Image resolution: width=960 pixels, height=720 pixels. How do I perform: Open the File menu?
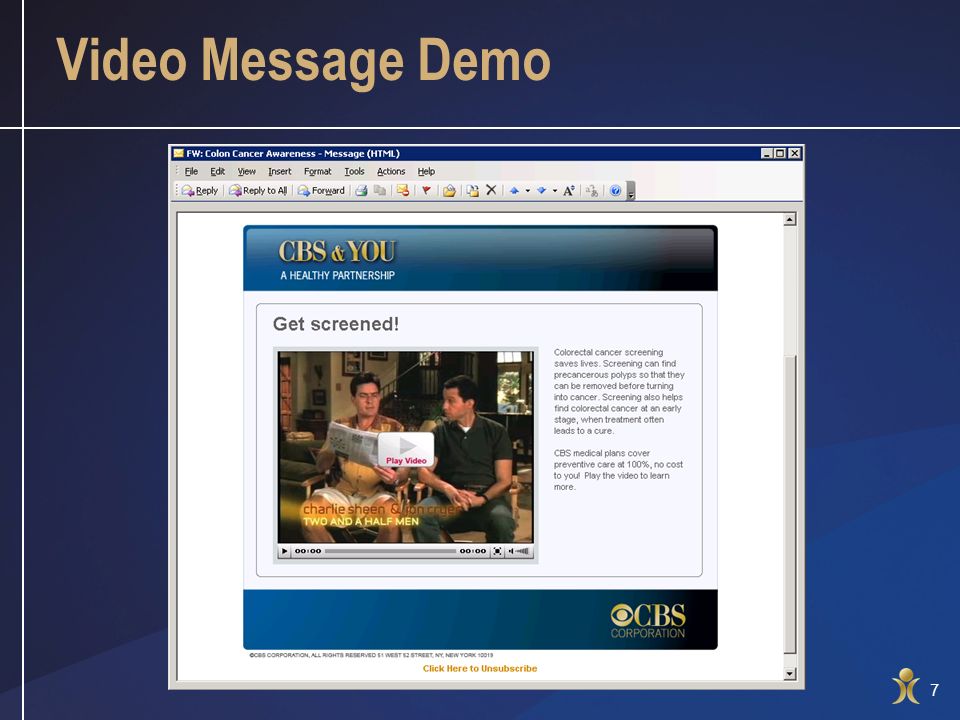pos(191,171)
